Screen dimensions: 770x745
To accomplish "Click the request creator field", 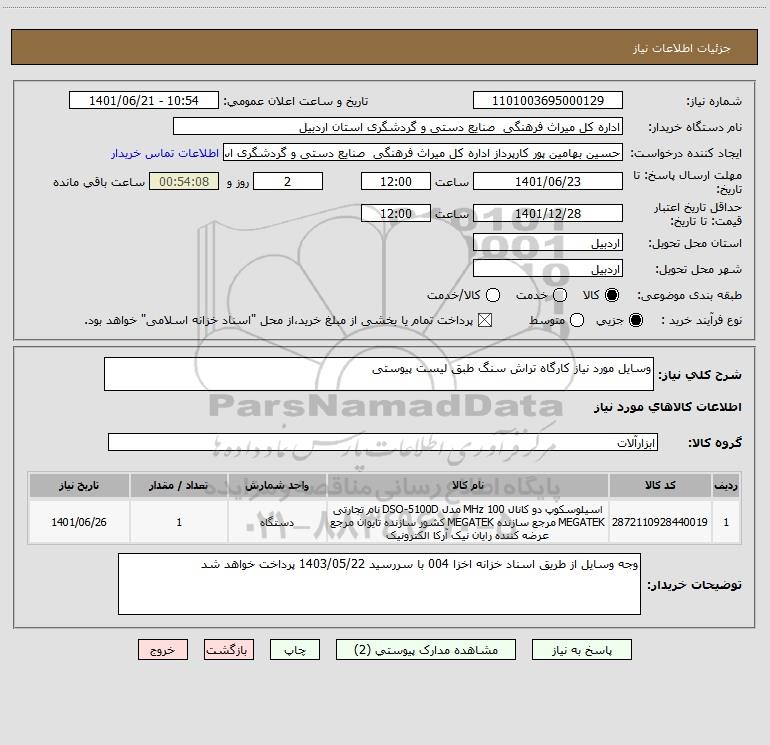I will [x=423, y=153].
